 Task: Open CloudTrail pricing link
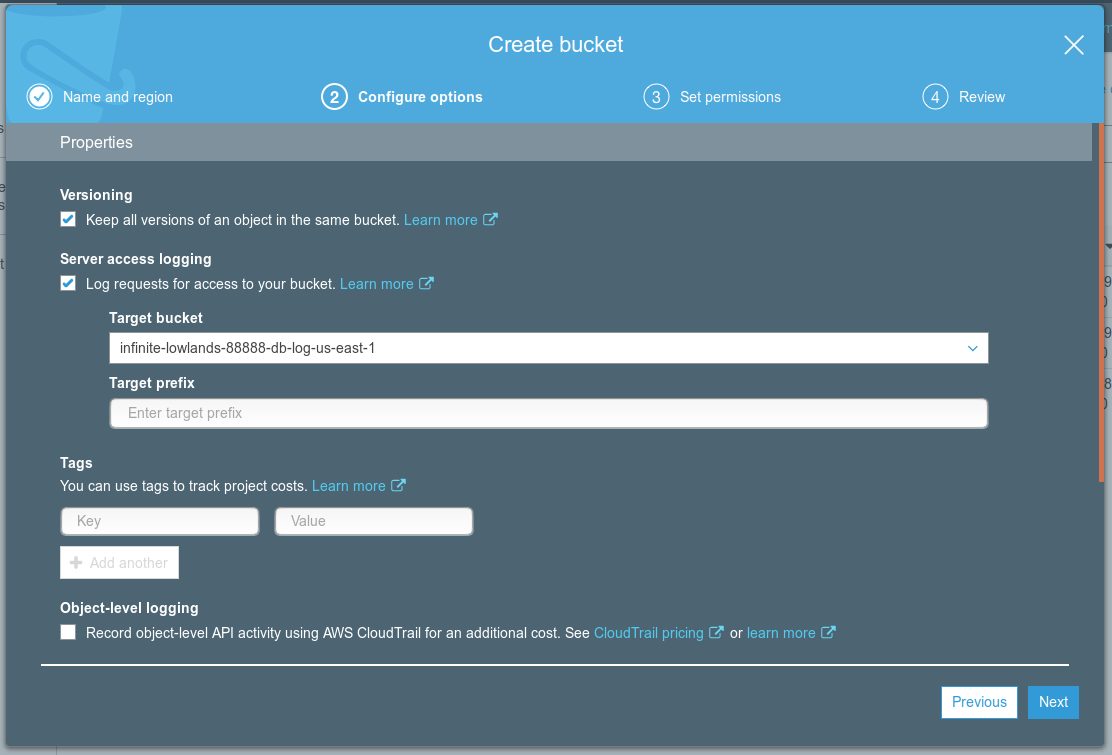[x=648, y=632]
